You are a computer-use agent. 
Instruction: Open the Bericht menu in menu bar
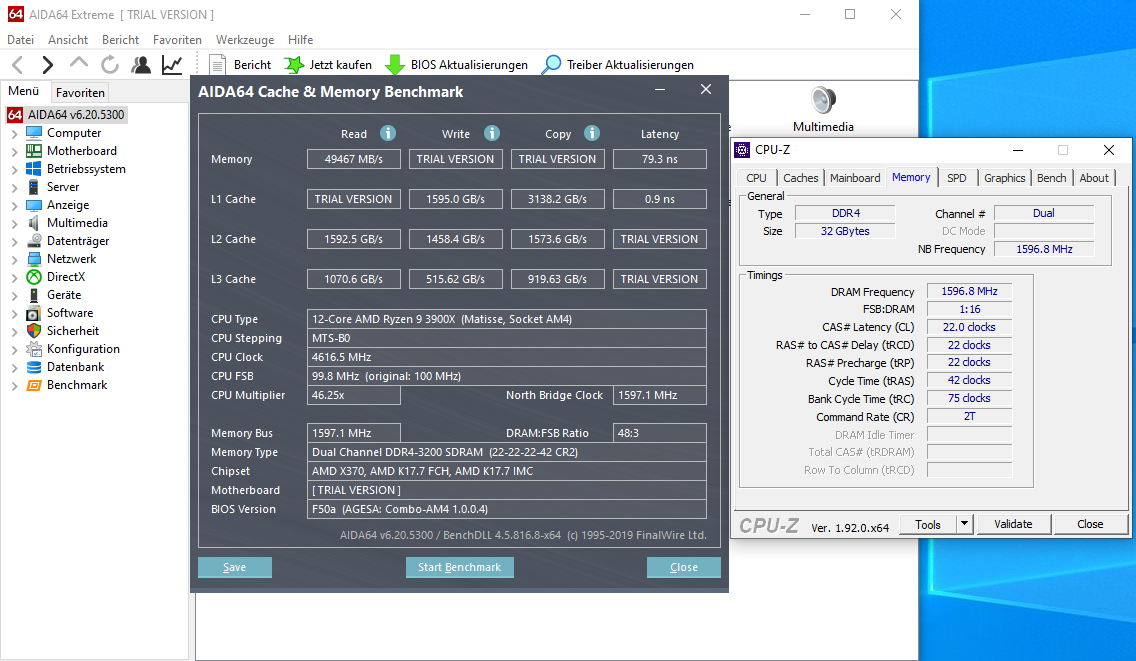tap(120, 40)
